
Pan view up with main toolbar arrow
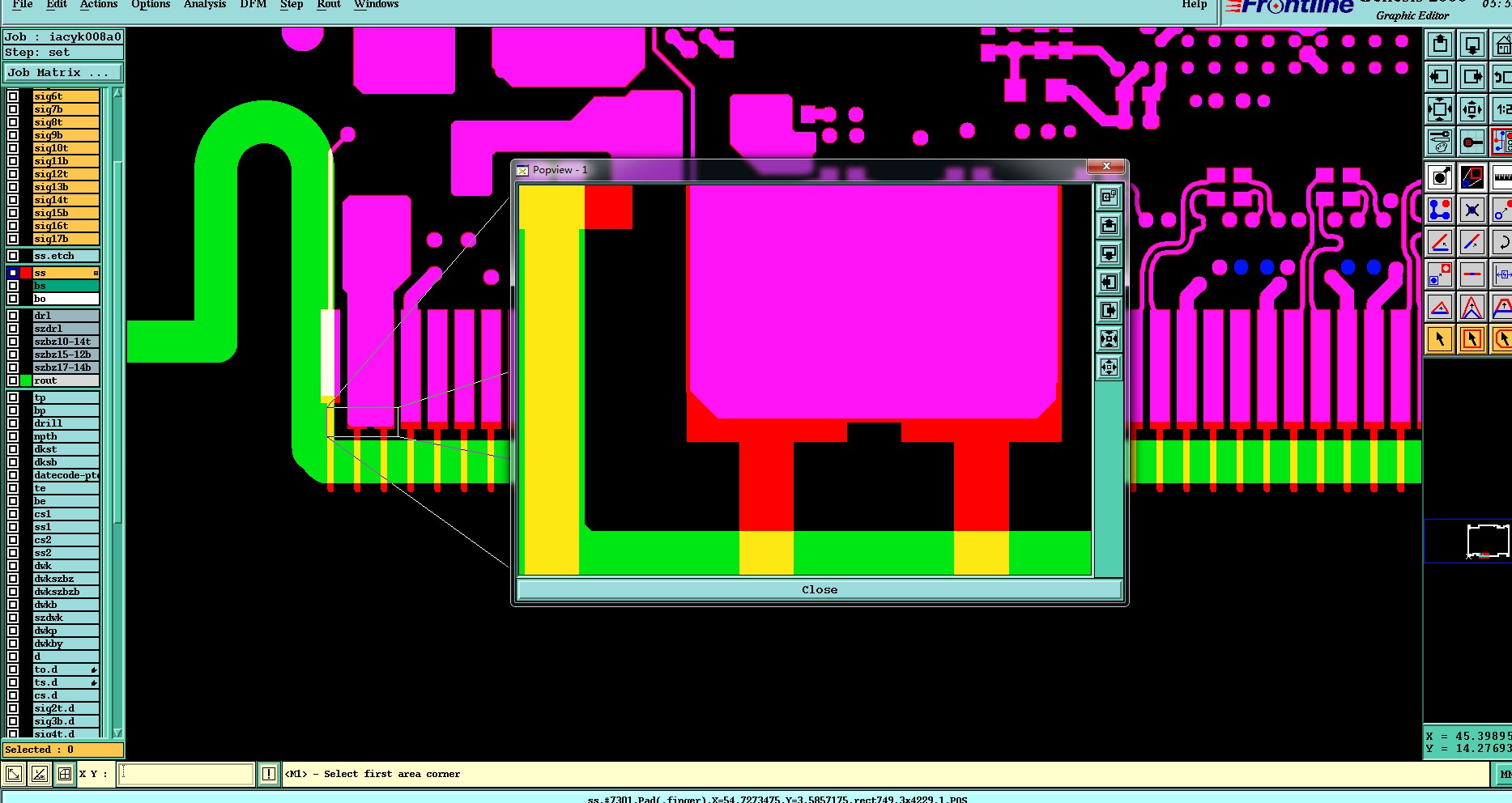click(x=1439, y=45)
